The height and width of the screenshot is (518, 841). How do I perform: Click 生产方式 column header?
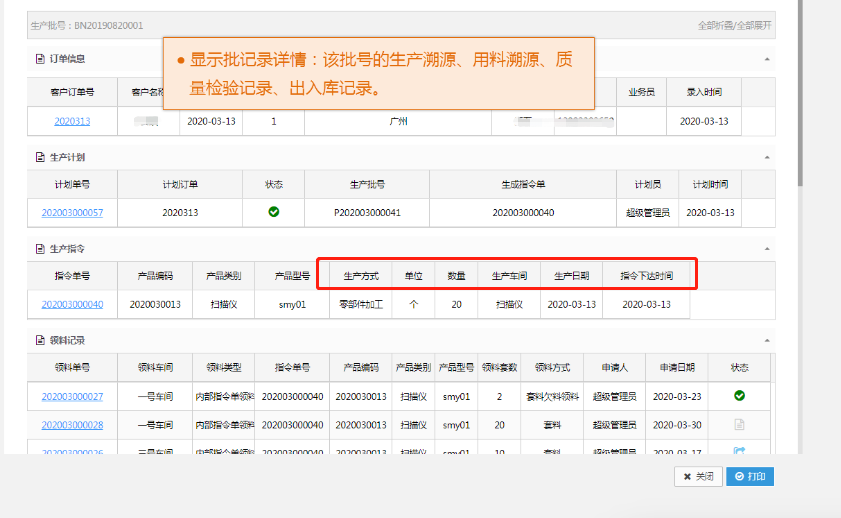point(361,276)
